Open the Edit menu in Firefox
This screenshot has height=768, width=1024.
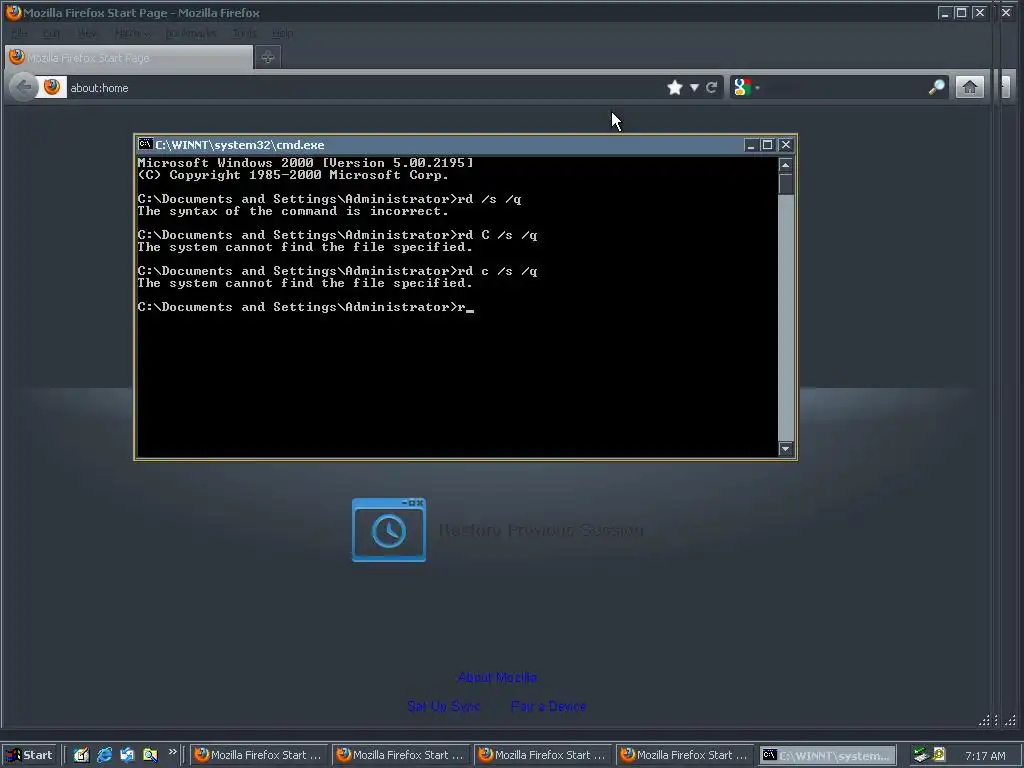pos(52,33)
